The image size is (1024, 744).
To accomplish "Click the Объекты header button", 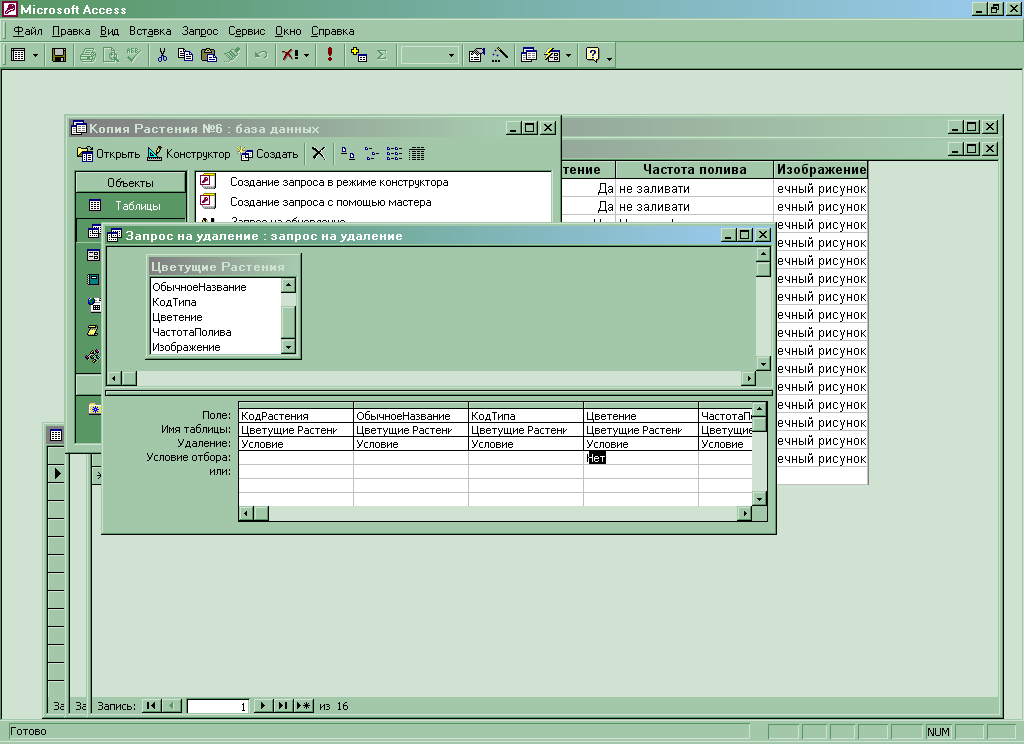I will click(x=131, y=183).
